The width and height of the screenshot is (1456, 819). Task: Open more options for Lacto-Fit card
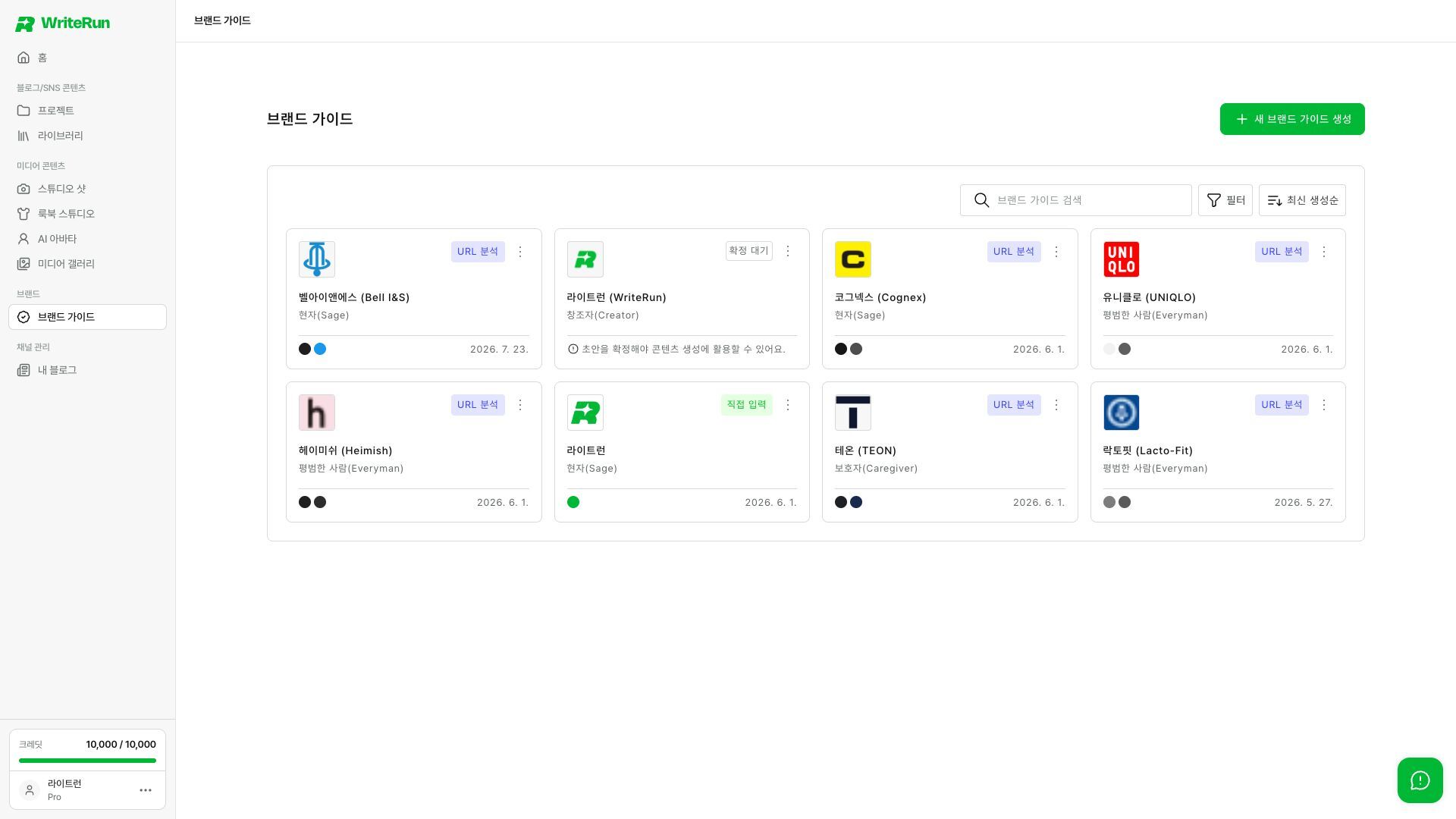(1324, 405)
